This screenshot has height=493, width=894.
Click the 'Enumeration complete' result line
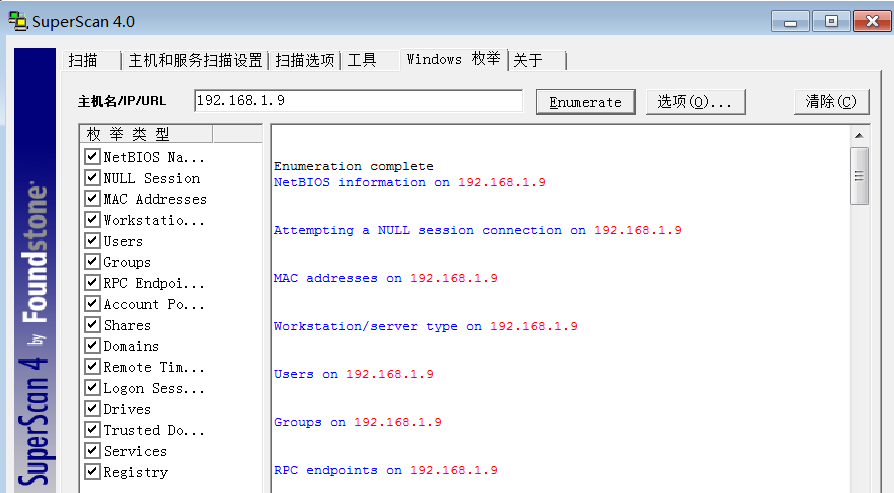(x=353, y=166)
